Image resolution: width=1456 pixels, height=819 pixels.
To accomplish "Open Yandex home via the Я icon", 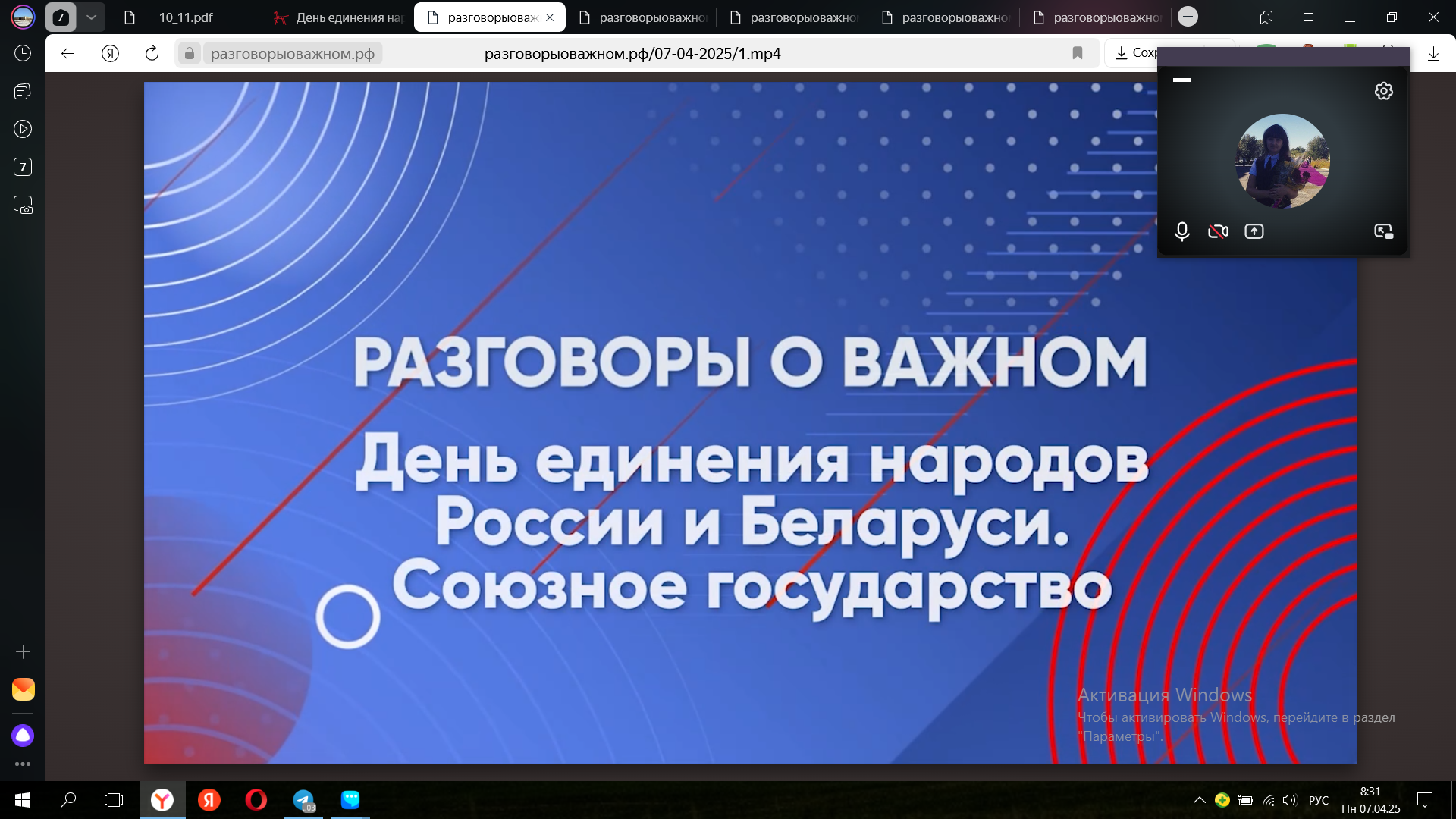I will click(110, 53).
